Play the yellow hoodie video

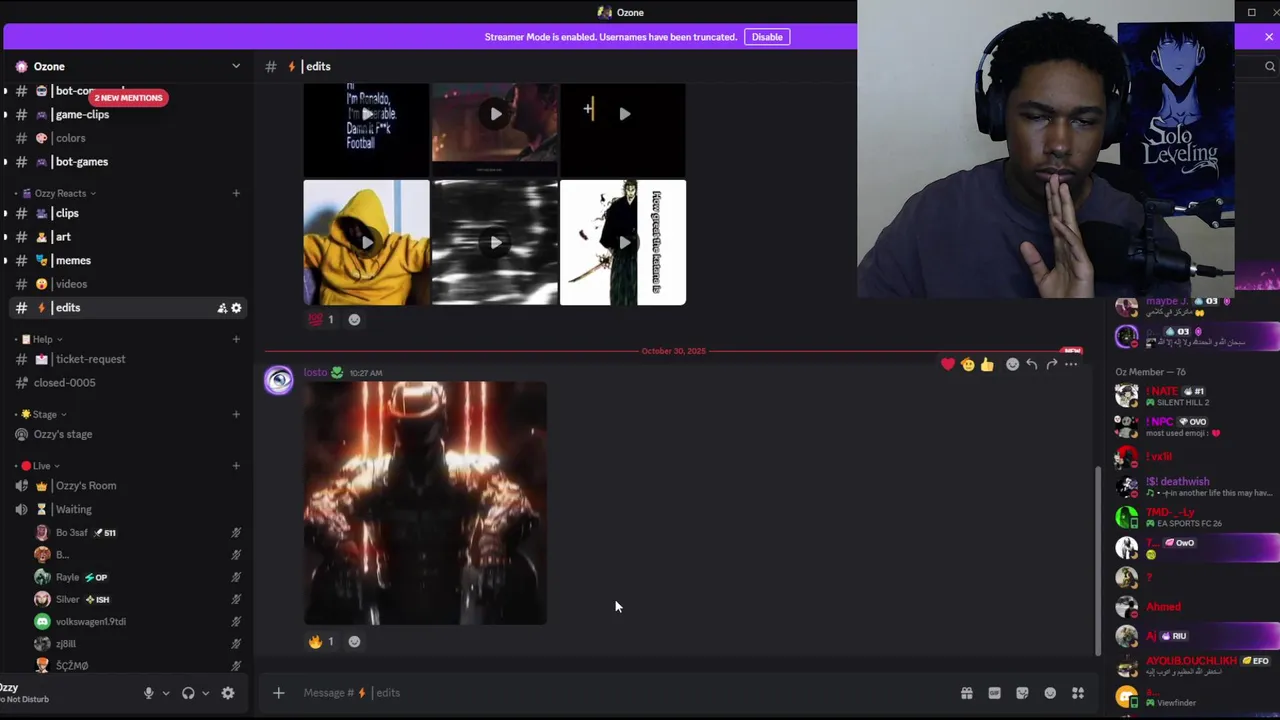pos(367,242)
